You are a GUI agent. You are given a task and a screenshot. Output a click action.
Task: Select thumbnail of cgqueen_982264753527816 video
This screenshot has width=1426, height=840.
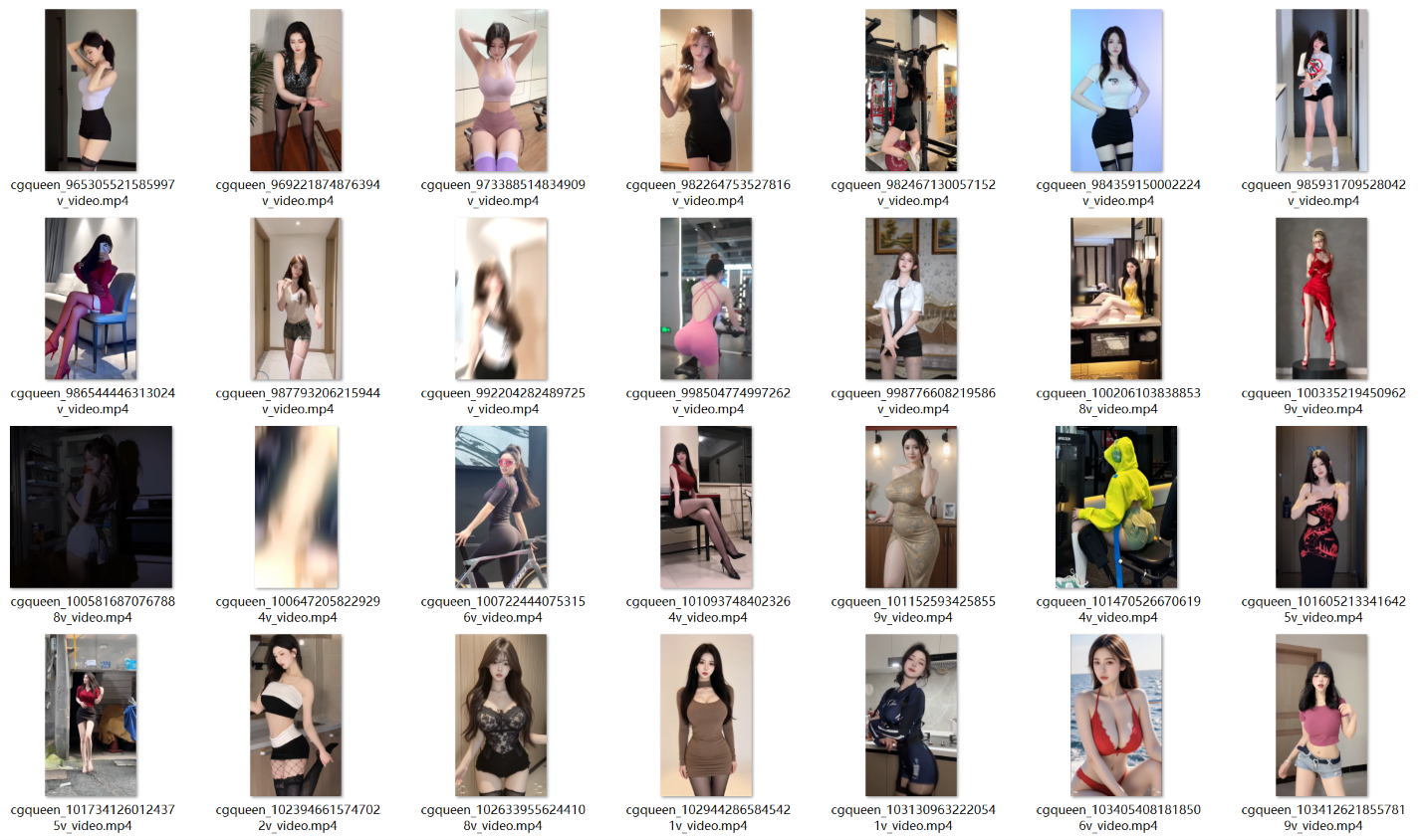click(706, 91)
